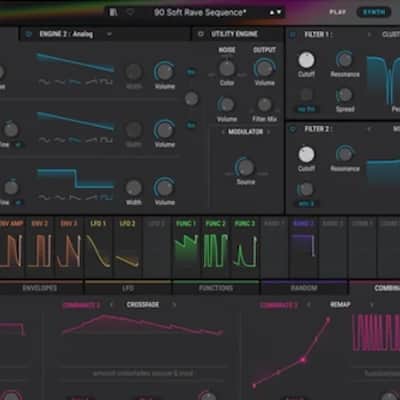Click the top point of Remap curve
Screen dimensions: 400x400
[x=328, y=320]
